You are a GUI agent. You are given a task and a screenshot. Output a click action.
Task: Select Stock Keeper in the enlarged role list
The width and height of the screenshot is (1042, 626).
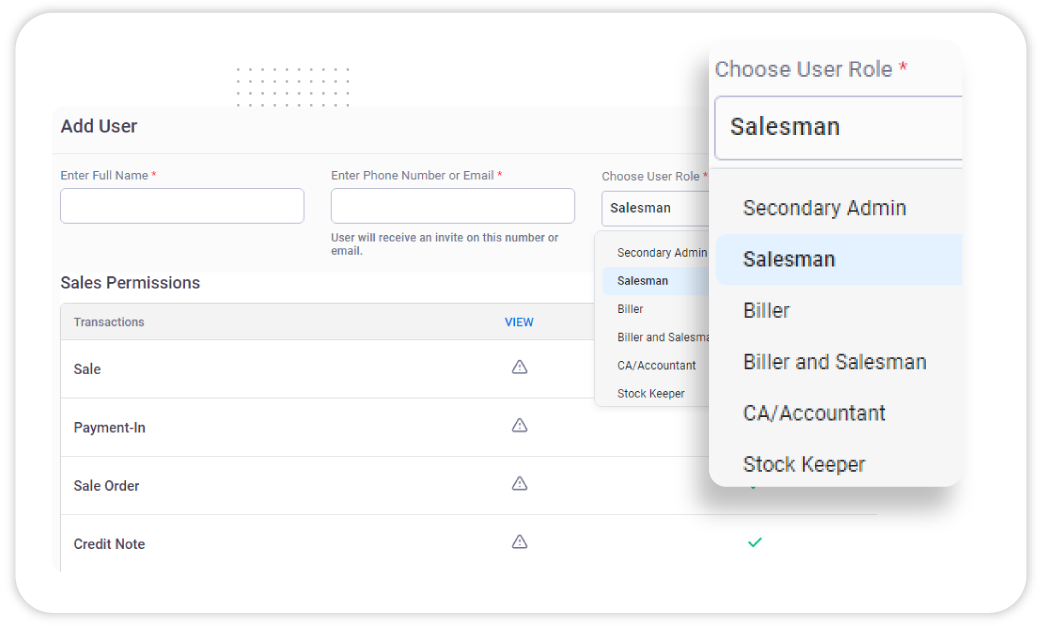click(x=803, y=464)
